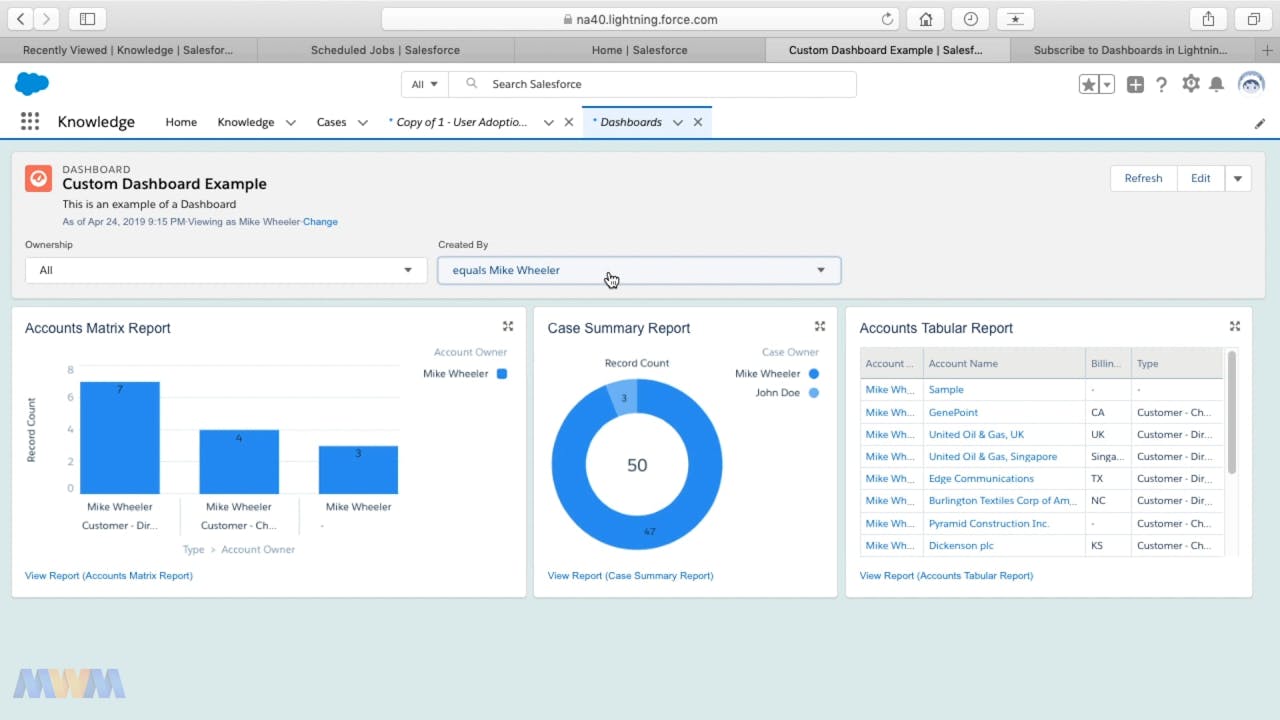The height and width of the screenshot is (720, 1280).
Task: Select the Home navigation item
Action: [181, 121]
